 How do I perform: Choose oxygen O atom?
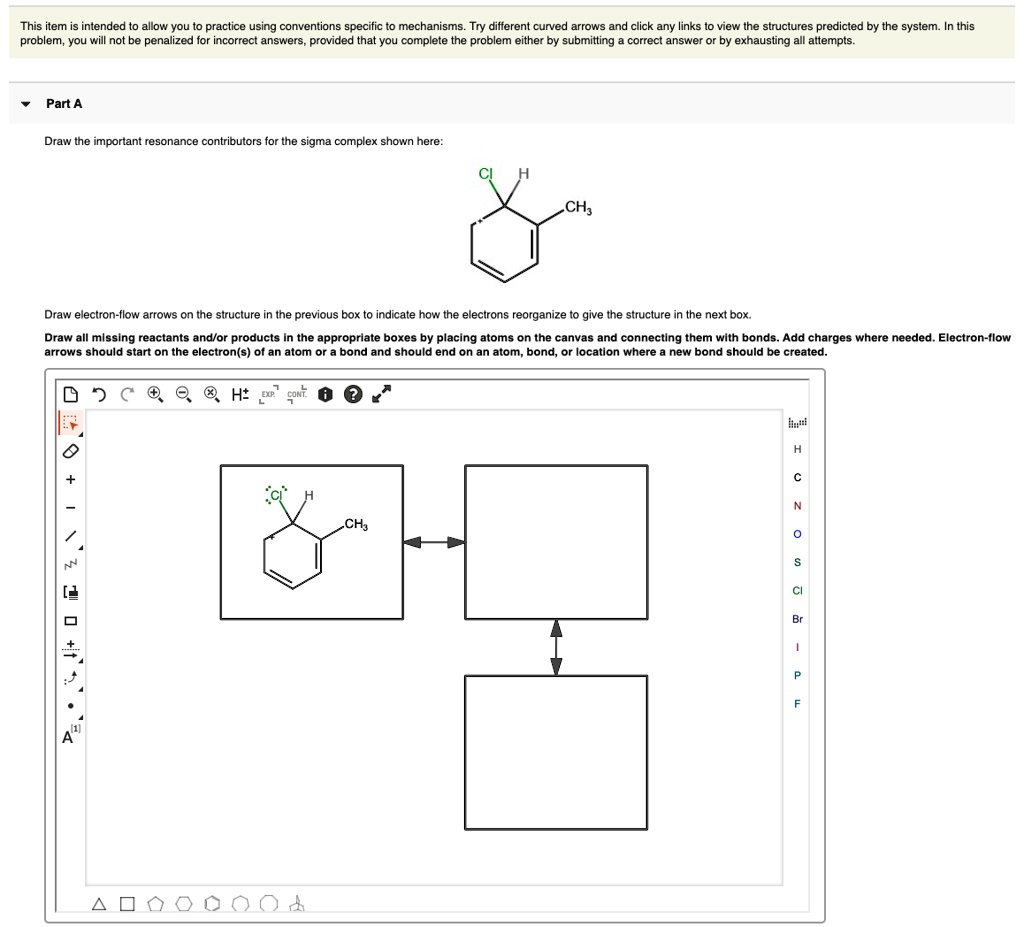tap(797, 534)
